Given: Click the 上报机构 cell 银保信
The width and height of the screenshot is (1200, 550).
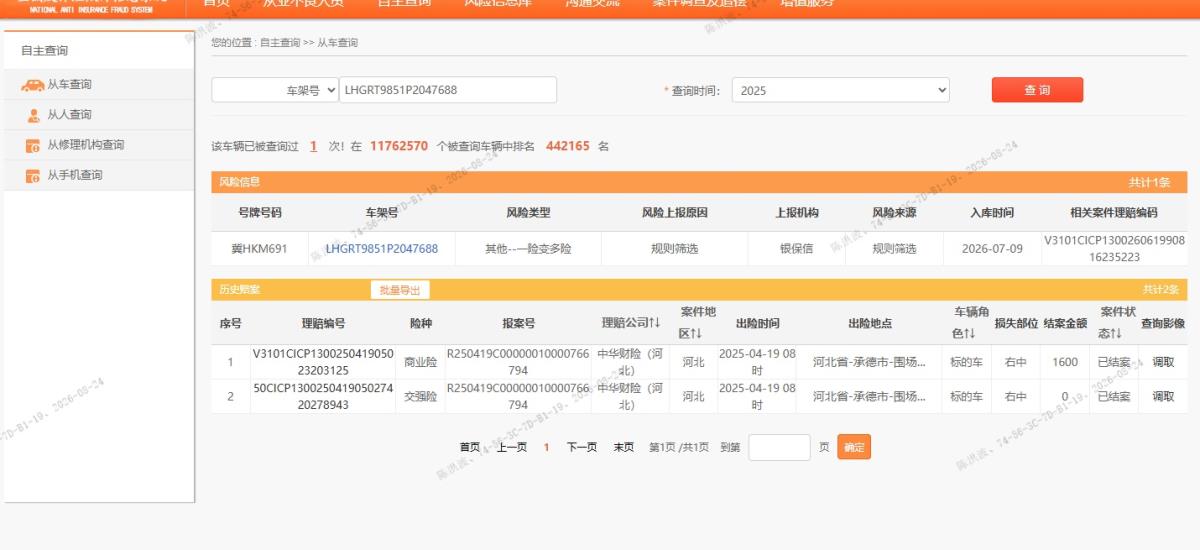Looking at the screenshot, I should point(797,249).
